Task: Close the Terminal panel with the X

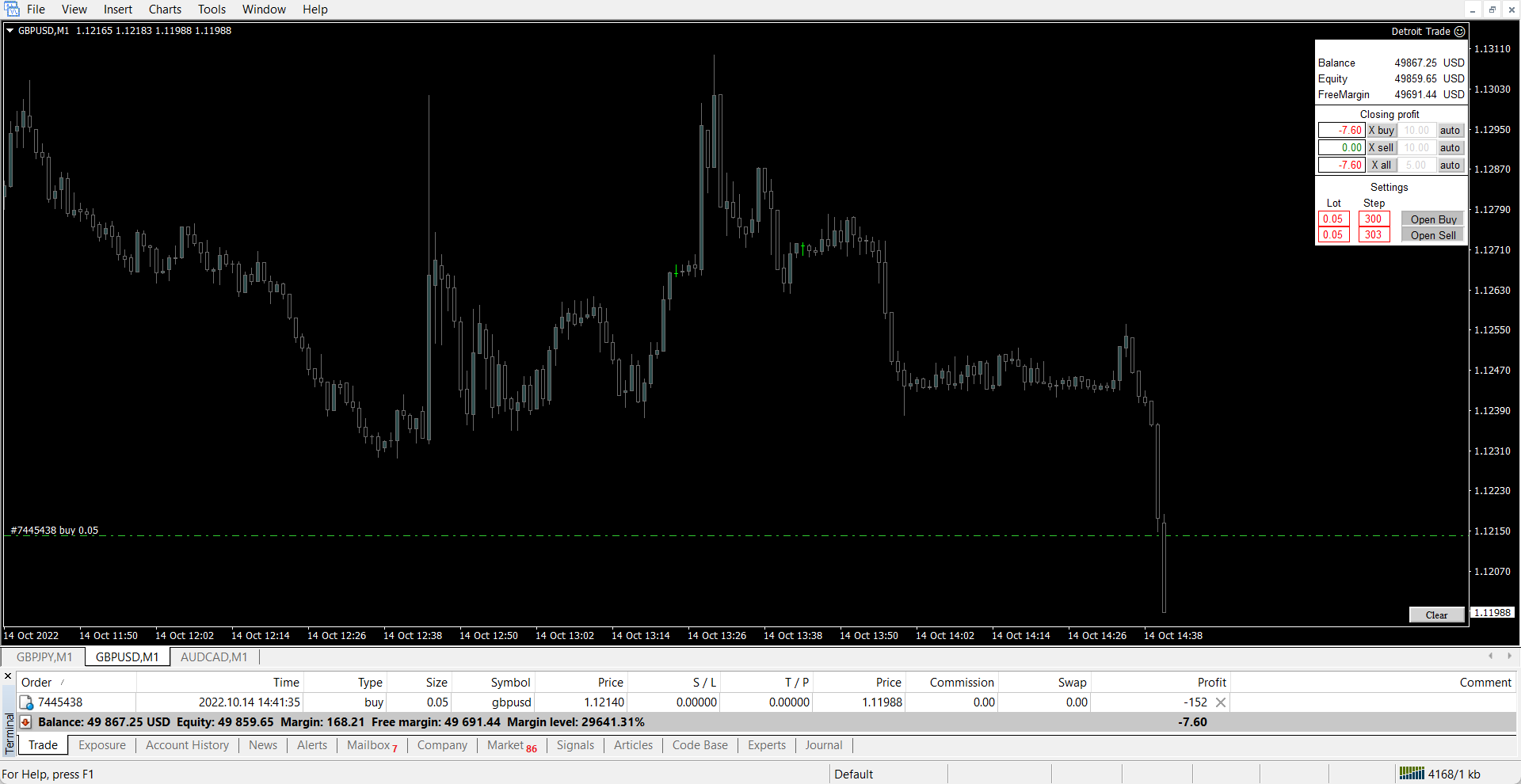Action: coord(8,676)
